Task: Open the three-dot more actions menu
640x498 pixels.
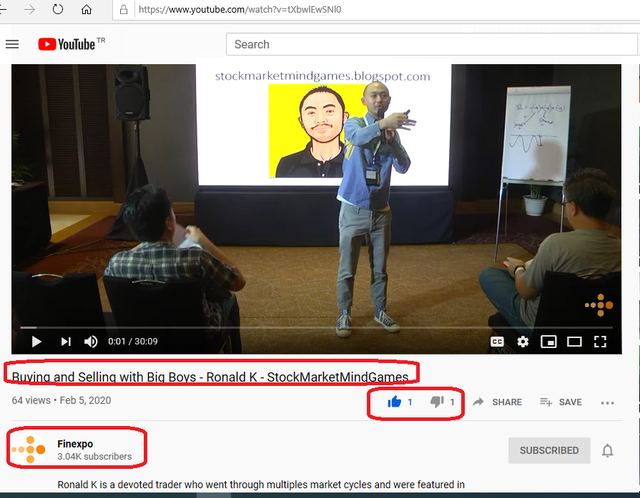Action: click(x=607, y=403)
